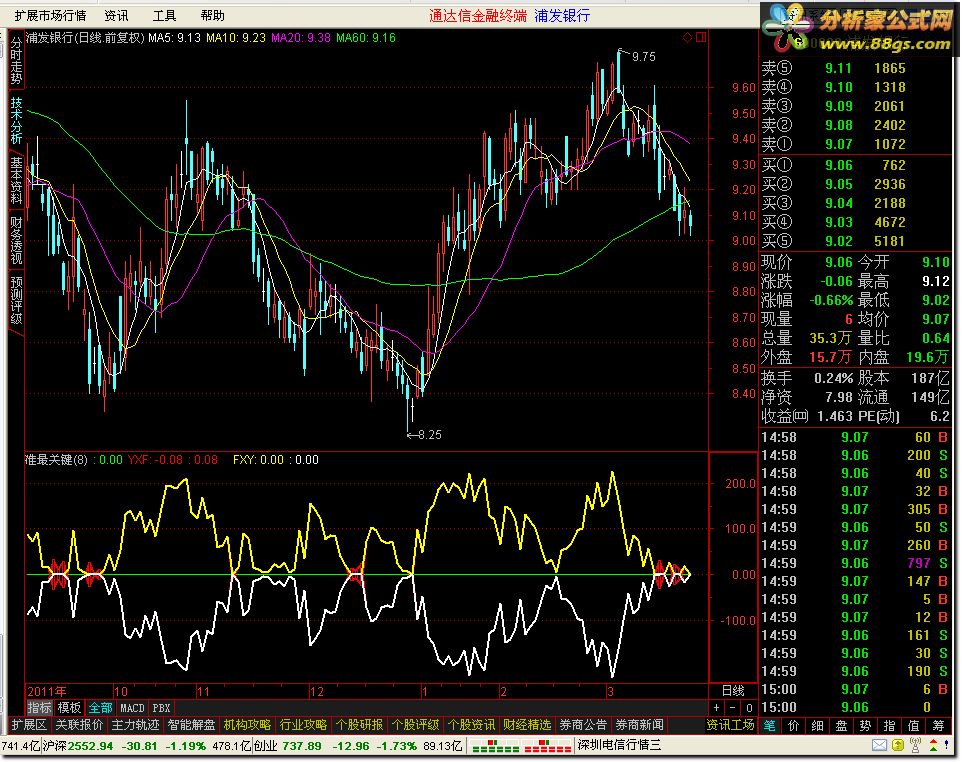The image size is (962, 762).
Task: Open 机构攻略 link
Action: 247,725
